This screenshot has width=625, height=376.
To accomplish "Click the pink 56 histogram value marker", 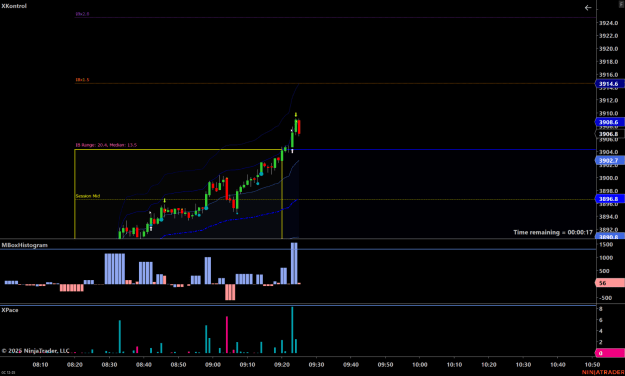I will [609, 283].
